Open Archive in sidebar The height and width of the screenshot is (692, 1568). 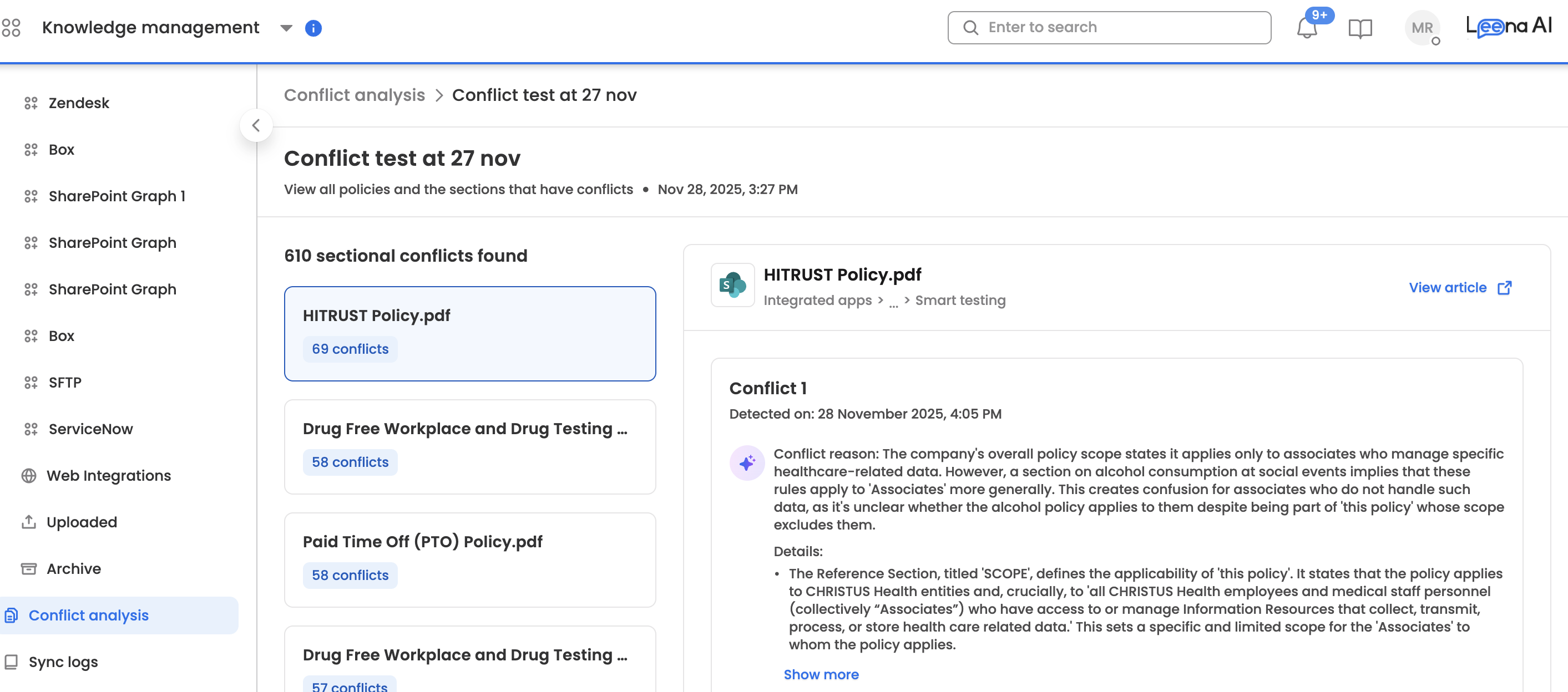coord(74,568)
